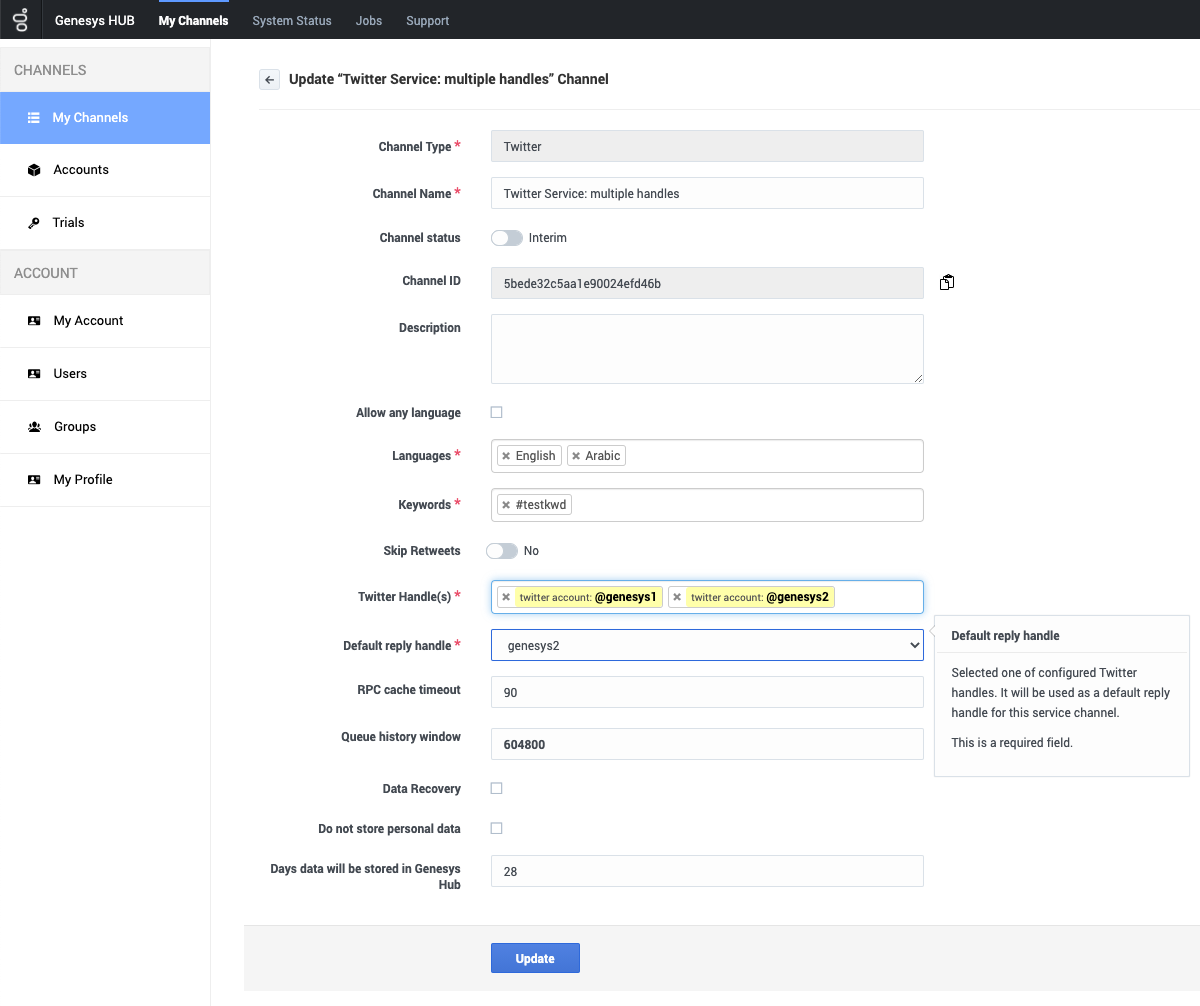The height and width of the screenshot is (1006, 1200).
Task: Open Accounts in the sidebar
Action: coord(105,170)
